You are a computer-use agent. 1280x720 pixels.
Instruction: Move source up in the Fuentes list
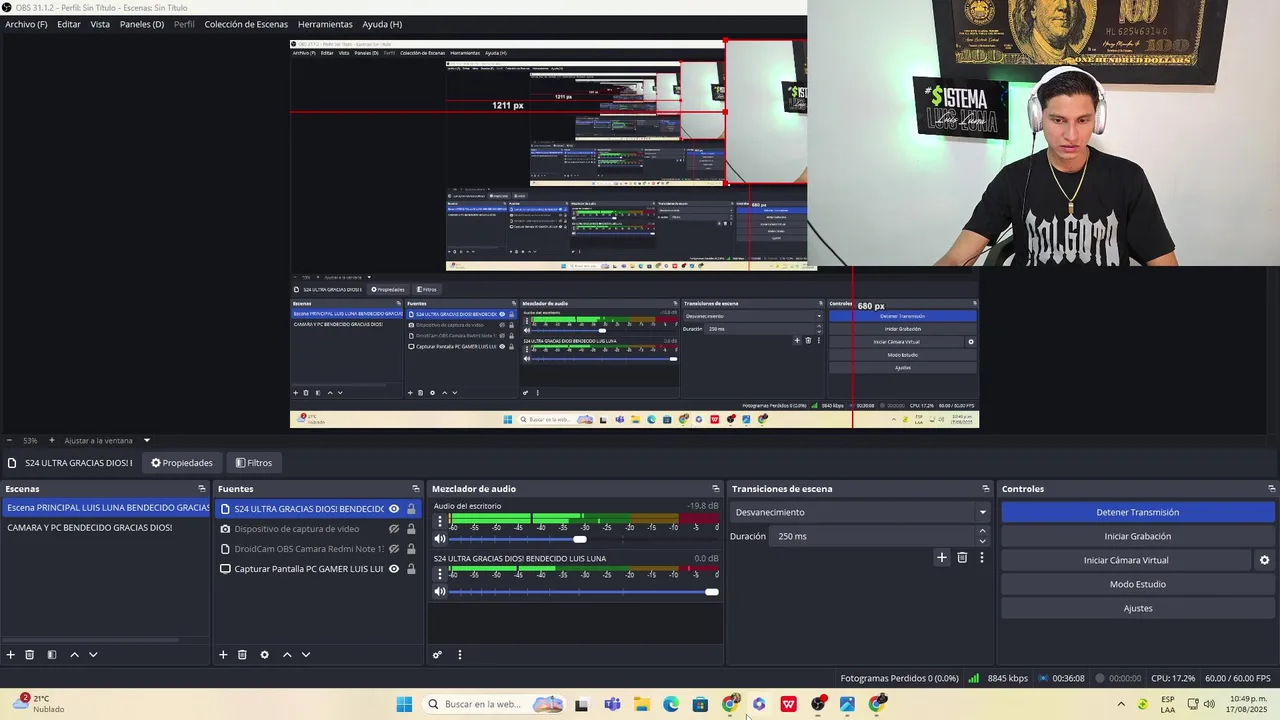287,655
